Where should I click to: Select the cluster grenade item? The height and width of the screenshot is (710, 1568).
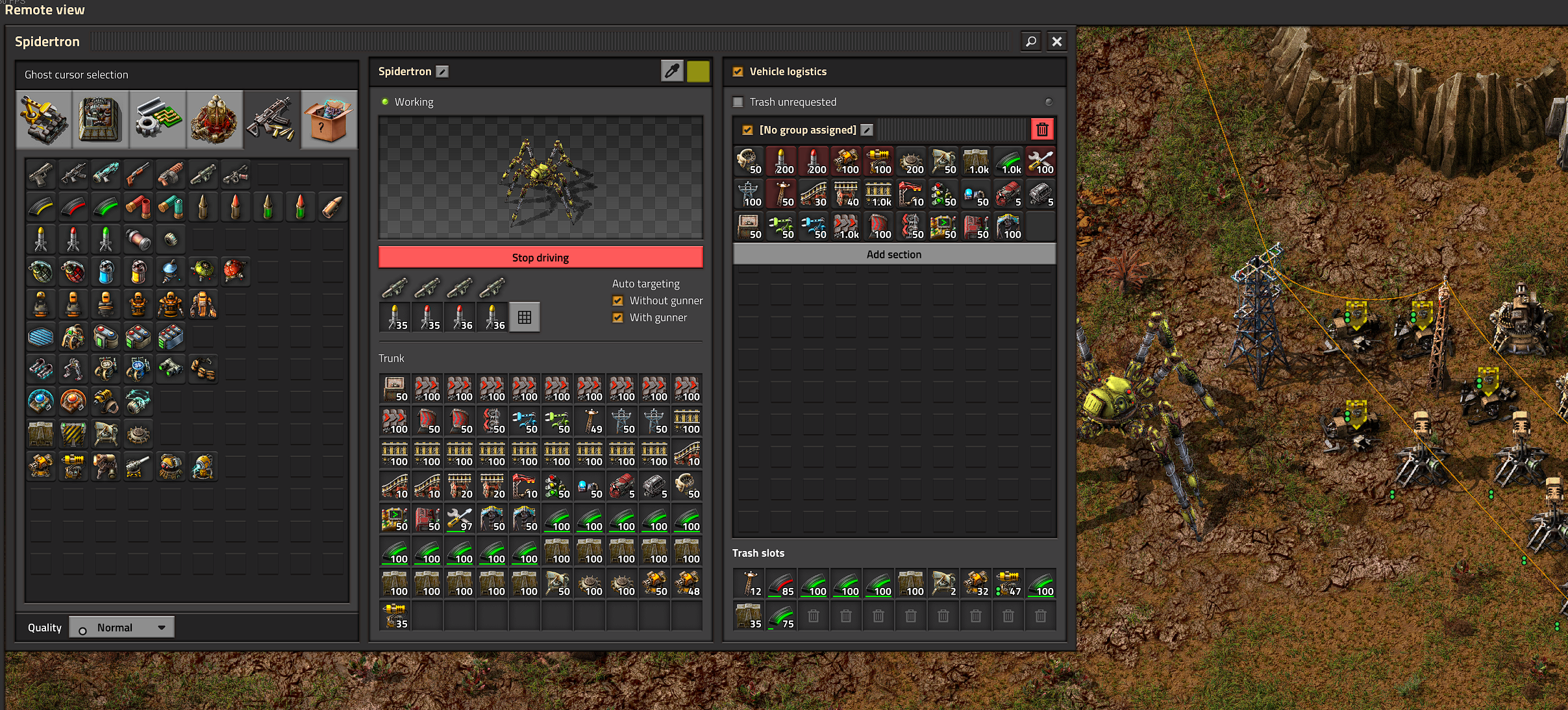coord(73,271)
